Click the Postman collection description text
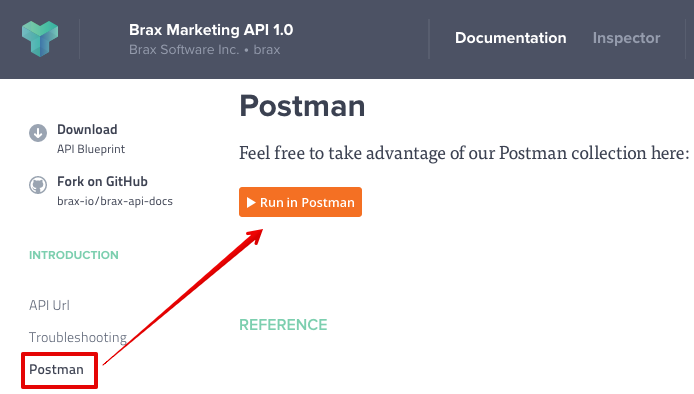Viewport: 694px width, 394px height. point(464,153)
